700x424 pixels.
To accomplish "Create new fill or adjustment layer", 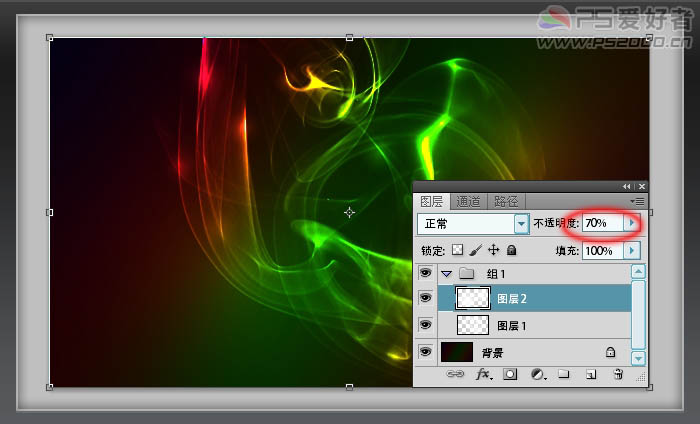I will point(537,374).
